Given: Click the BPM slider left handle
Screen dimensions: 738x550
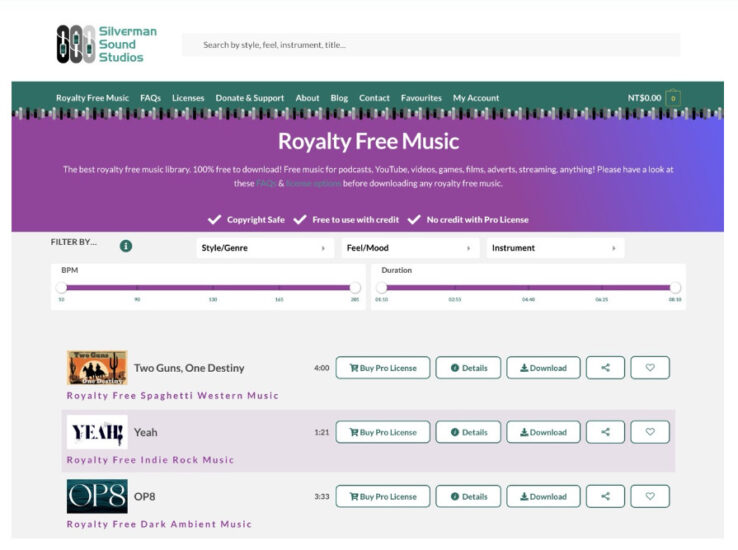Looking at the screenshot, I should [61, 288].
